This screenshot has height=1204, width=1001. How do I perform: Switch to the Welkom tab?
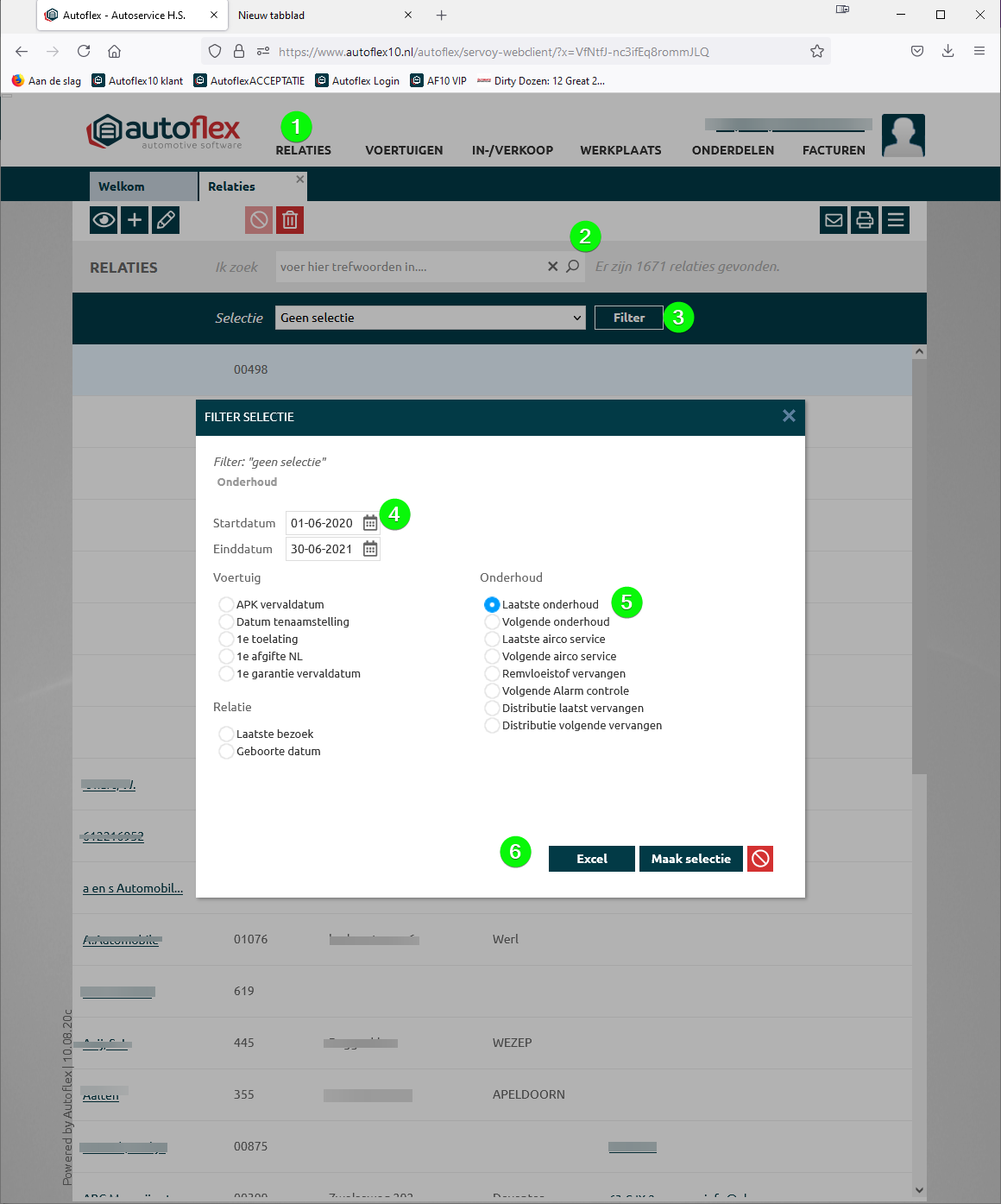pyautogui.click(x=122, y=186)
